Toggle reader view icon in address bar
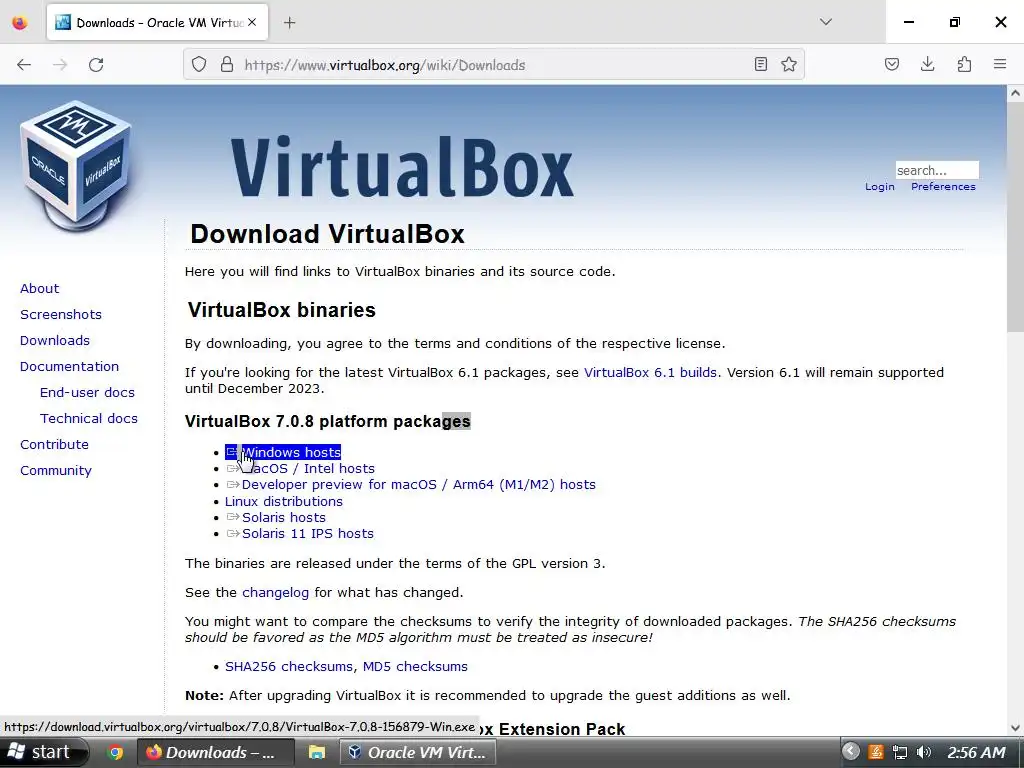The width and height of the screenshot is (1024, 768). coord(760,65)
